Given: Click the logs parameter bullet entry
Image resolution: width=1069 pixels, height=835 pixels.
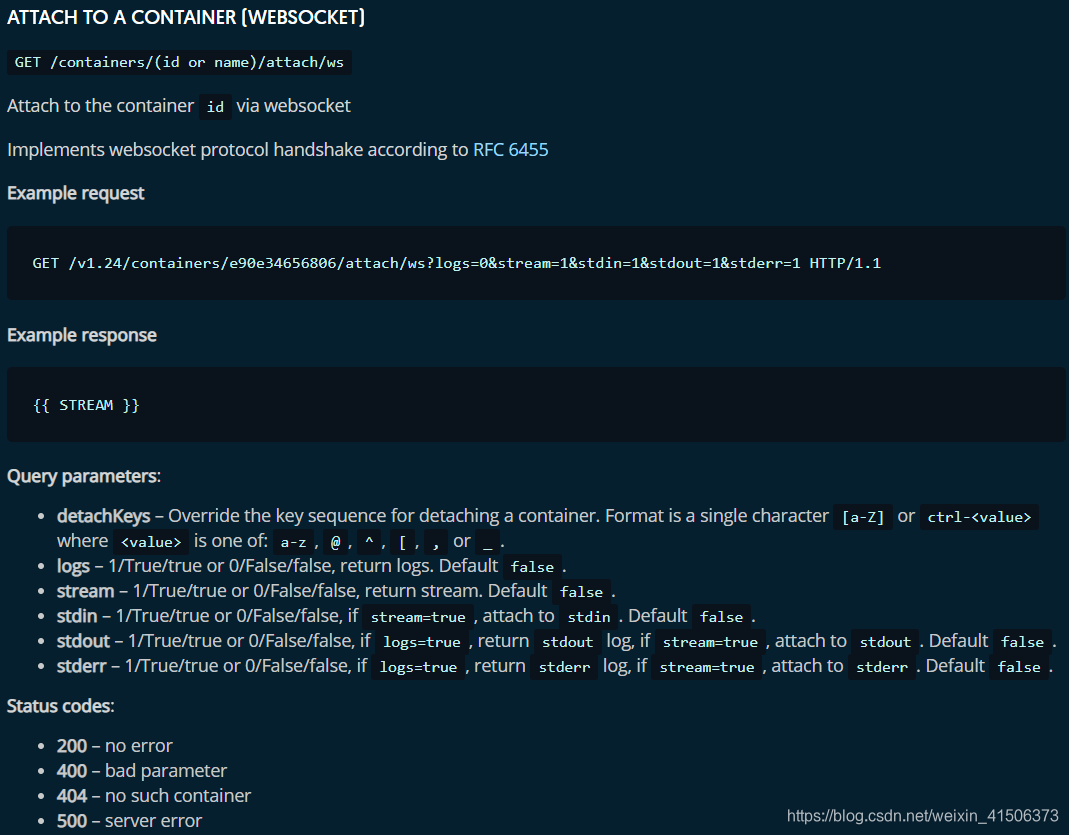Looking at the screenshot, I should pyautogui.click(x=73, y=565).
